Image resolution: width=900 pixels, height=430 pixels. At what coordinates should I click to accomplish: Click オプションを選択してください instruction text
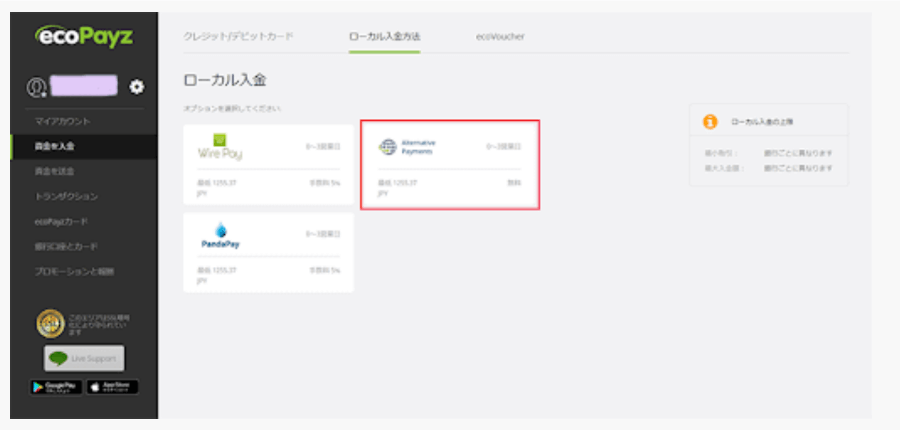point(232,108)
